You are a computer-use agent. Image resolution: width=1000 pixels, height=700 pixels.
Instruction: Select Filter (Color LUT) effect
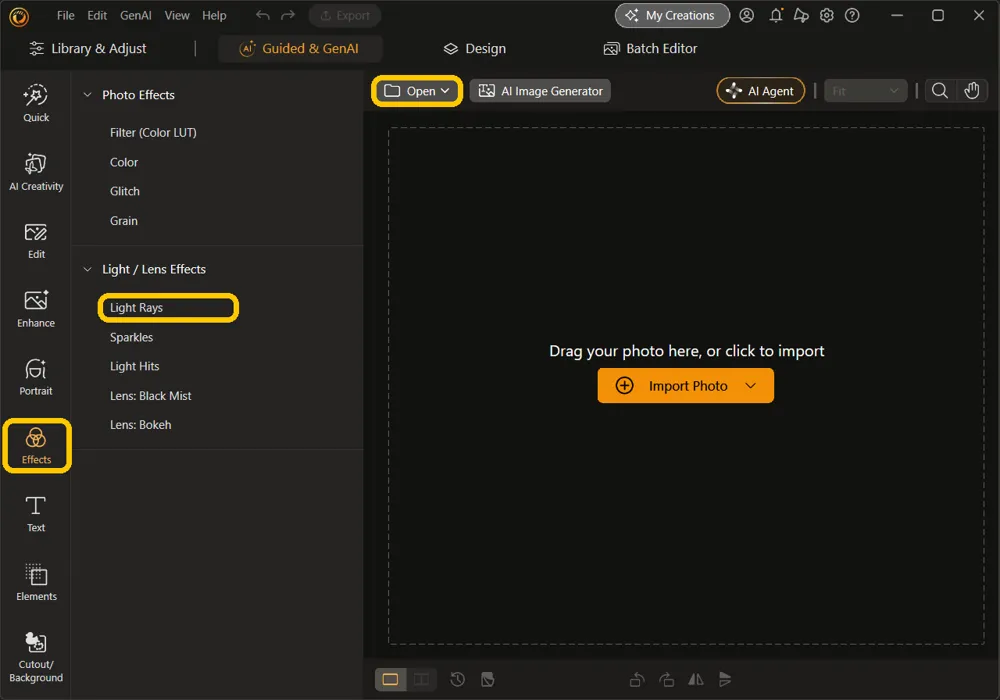coord(153,133)
